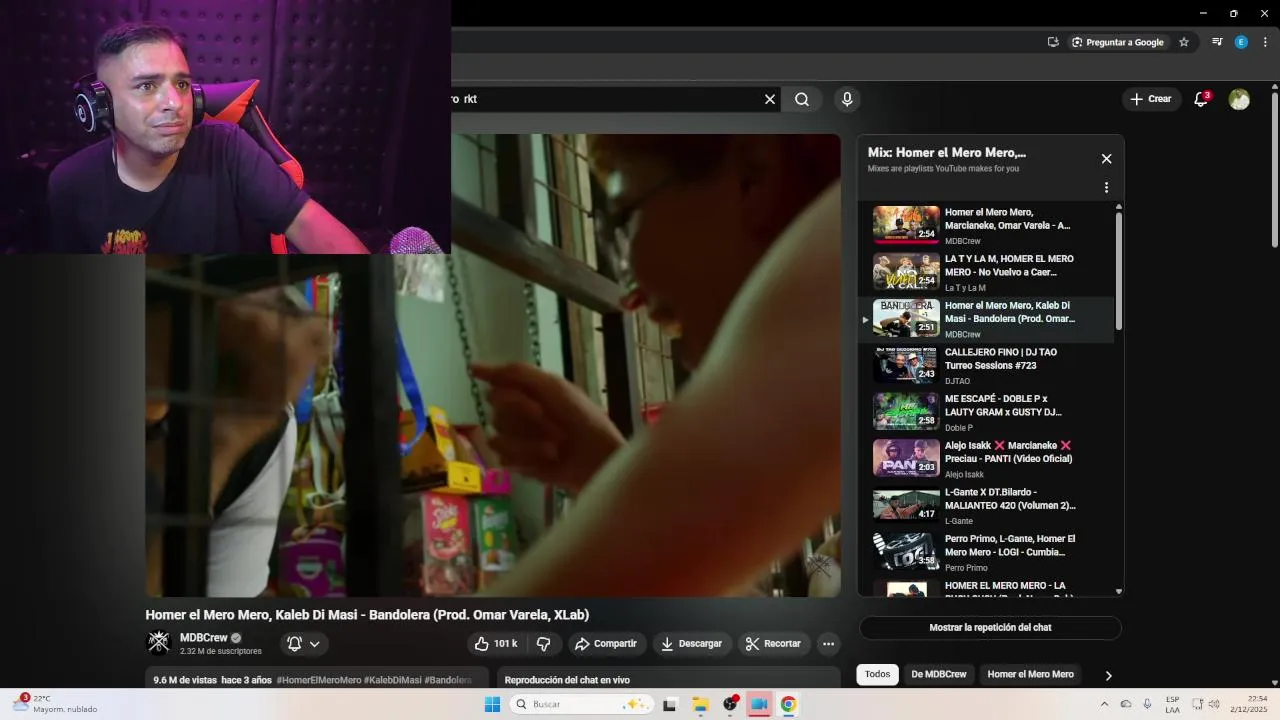The width and height of the screenshot is (1280, 720).
Task: Start voice search with microphone icon
Action: (x=847, y=99)
